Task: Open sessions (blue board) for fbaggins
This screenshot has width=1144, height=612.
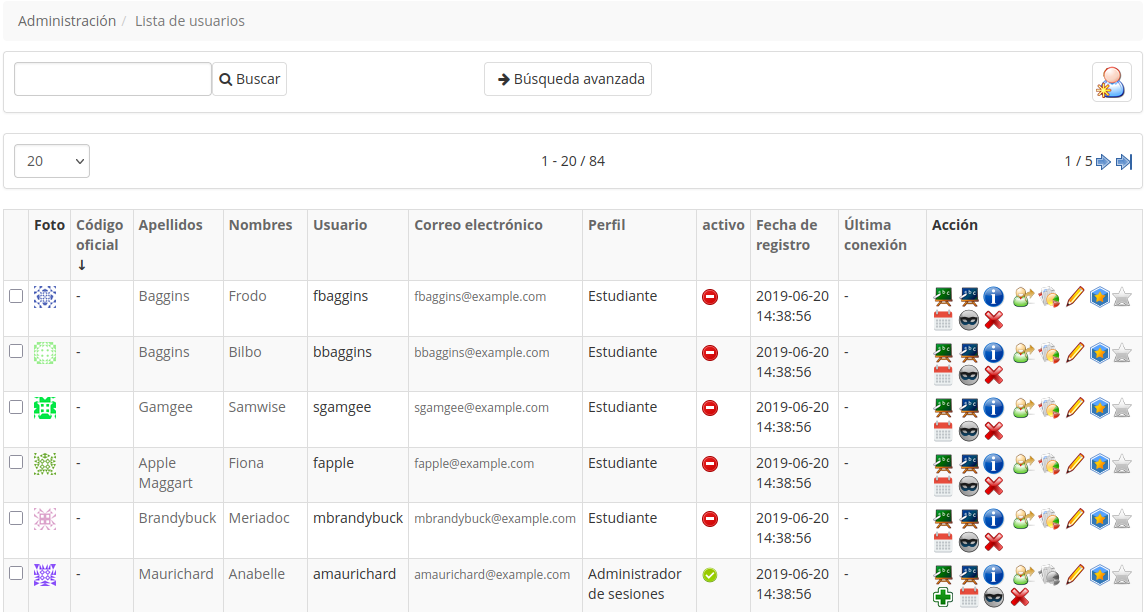Action: (x=969, y=297)
